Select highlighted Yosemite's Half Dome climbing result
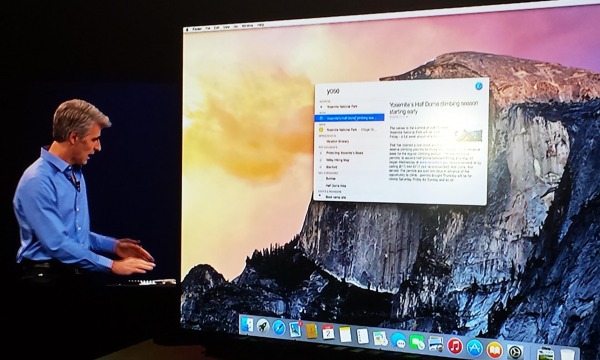600x360 pixels. [349, 118]
